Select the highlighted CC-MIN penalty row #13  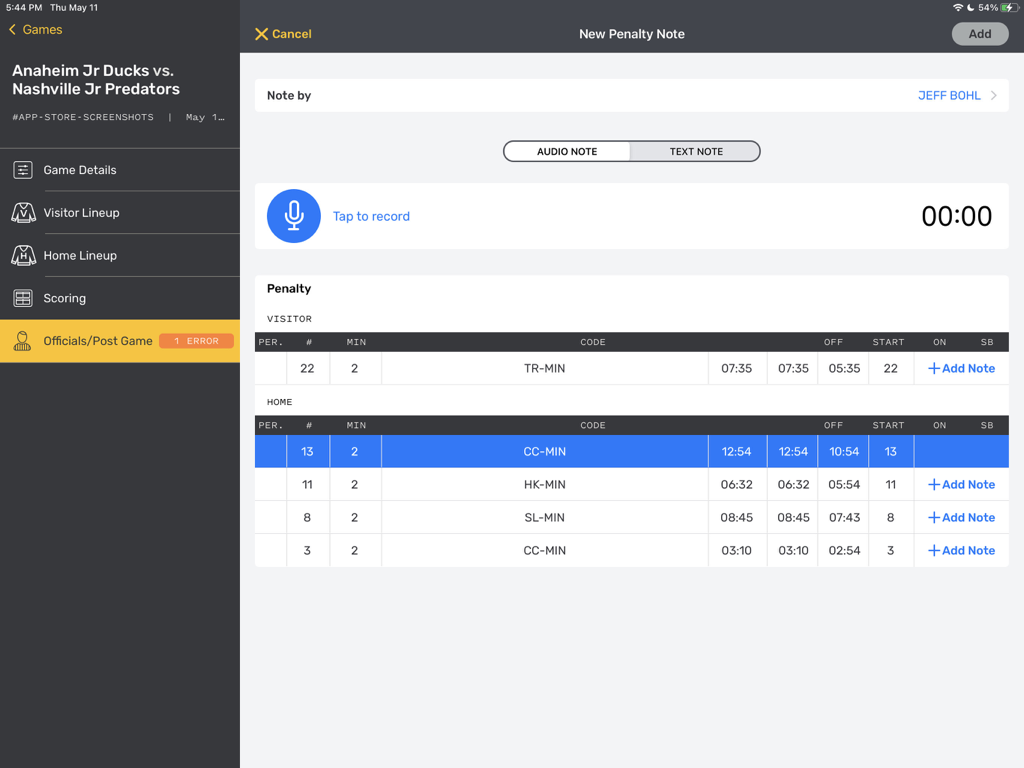click(x=545, y=451)
